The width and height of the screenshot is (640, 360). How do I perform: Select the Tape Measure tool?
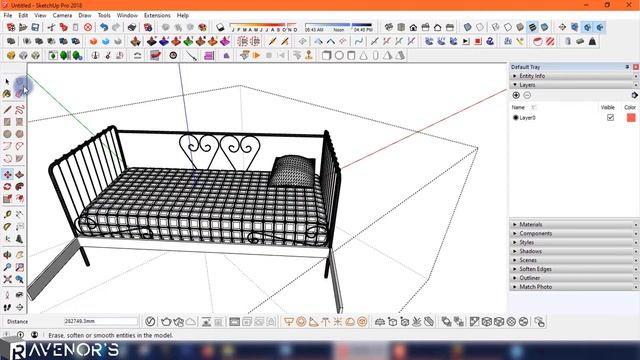point(7,214)
